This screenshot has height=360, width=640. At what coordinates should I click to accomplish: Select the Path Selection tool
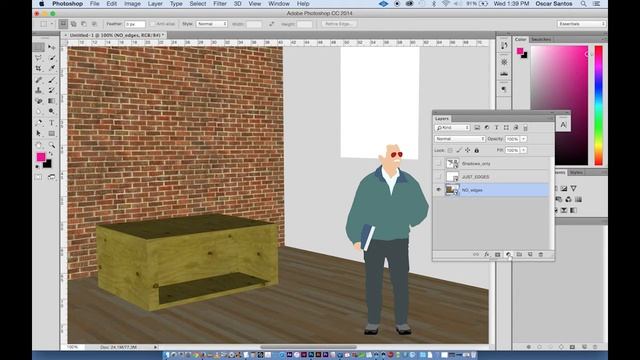click(39, 133)
